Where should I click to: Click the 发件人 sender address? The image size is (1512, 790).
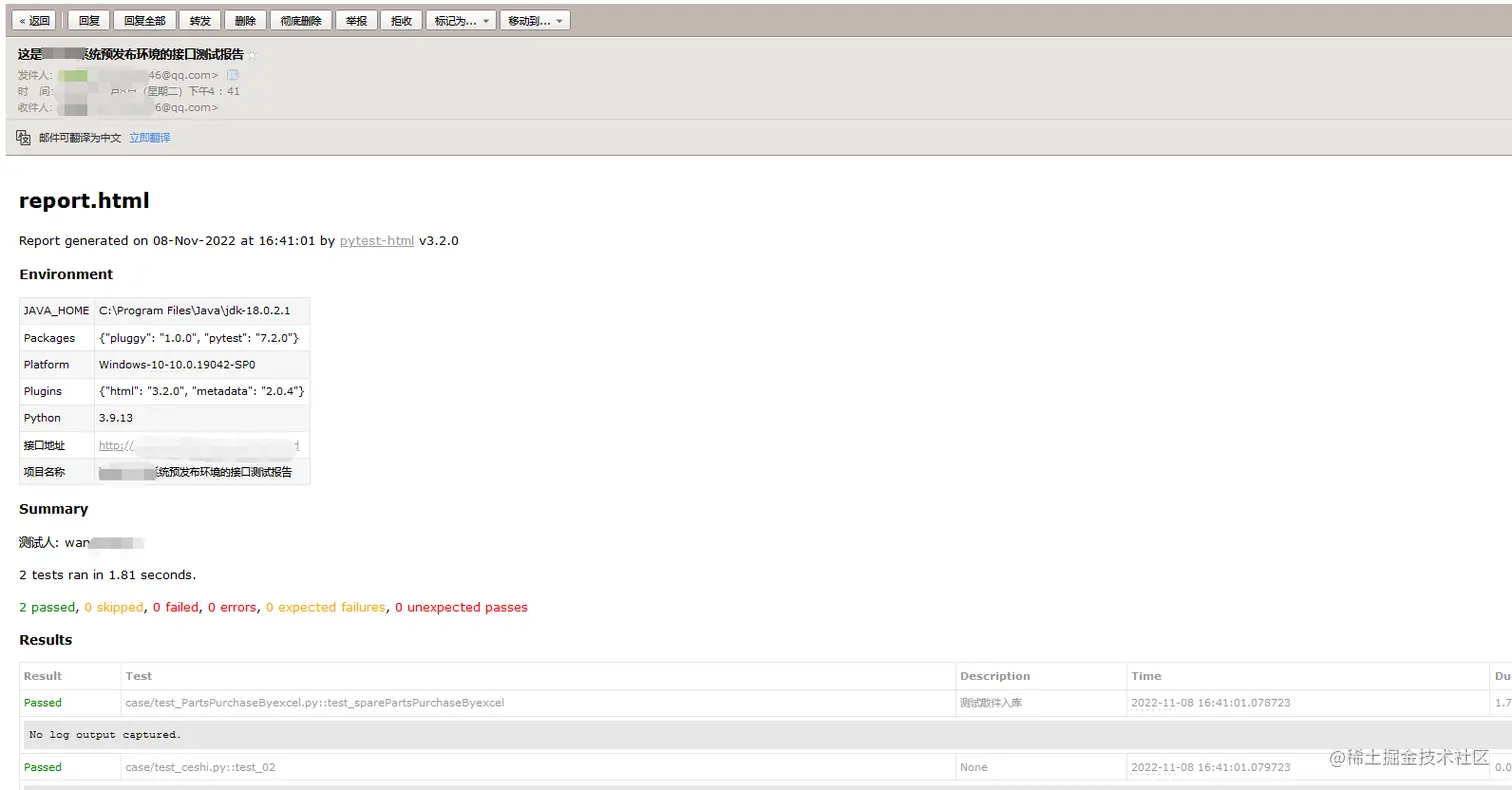(x=138, y=75)
